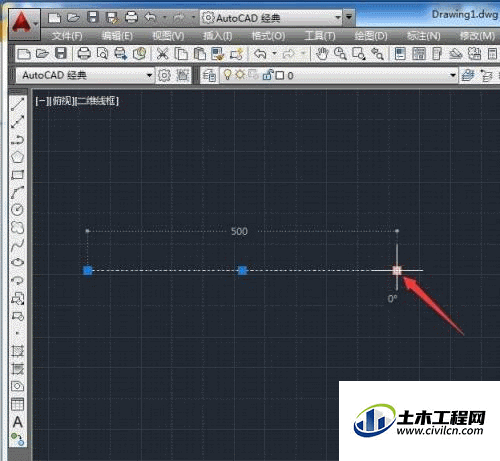Open DesignCenter from Standard toolbar
The image size is (500, 461).
(x=419, y=54)
